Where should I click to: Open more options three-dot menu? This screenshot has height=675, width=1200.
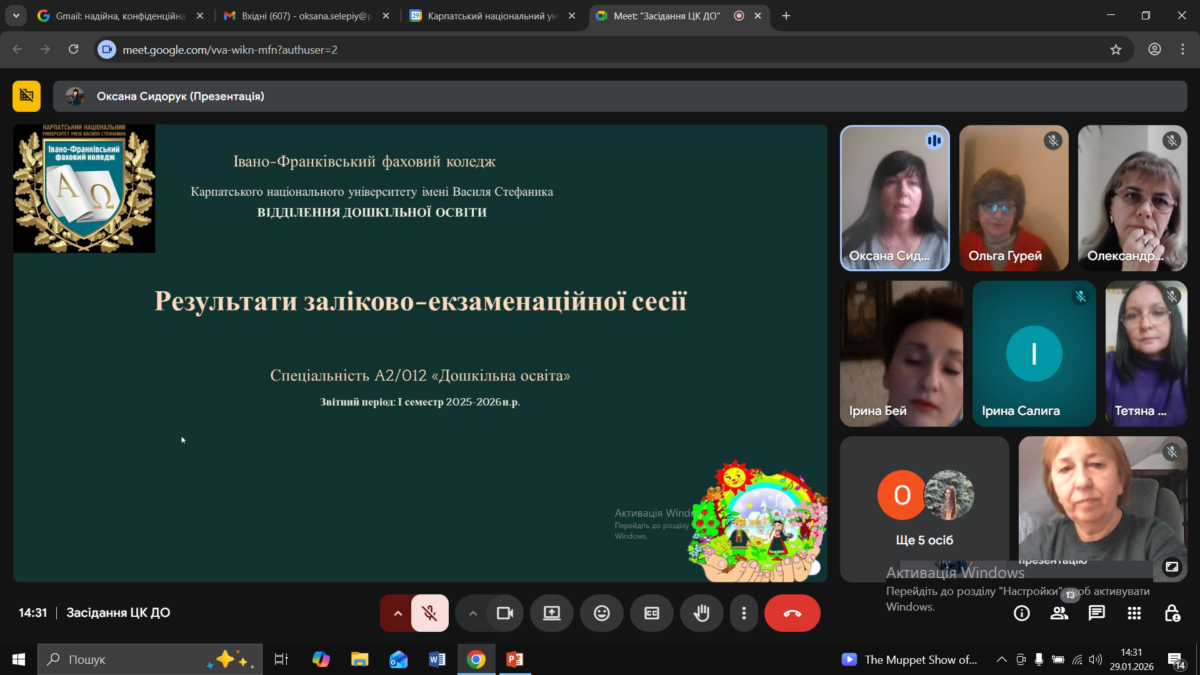743,613
